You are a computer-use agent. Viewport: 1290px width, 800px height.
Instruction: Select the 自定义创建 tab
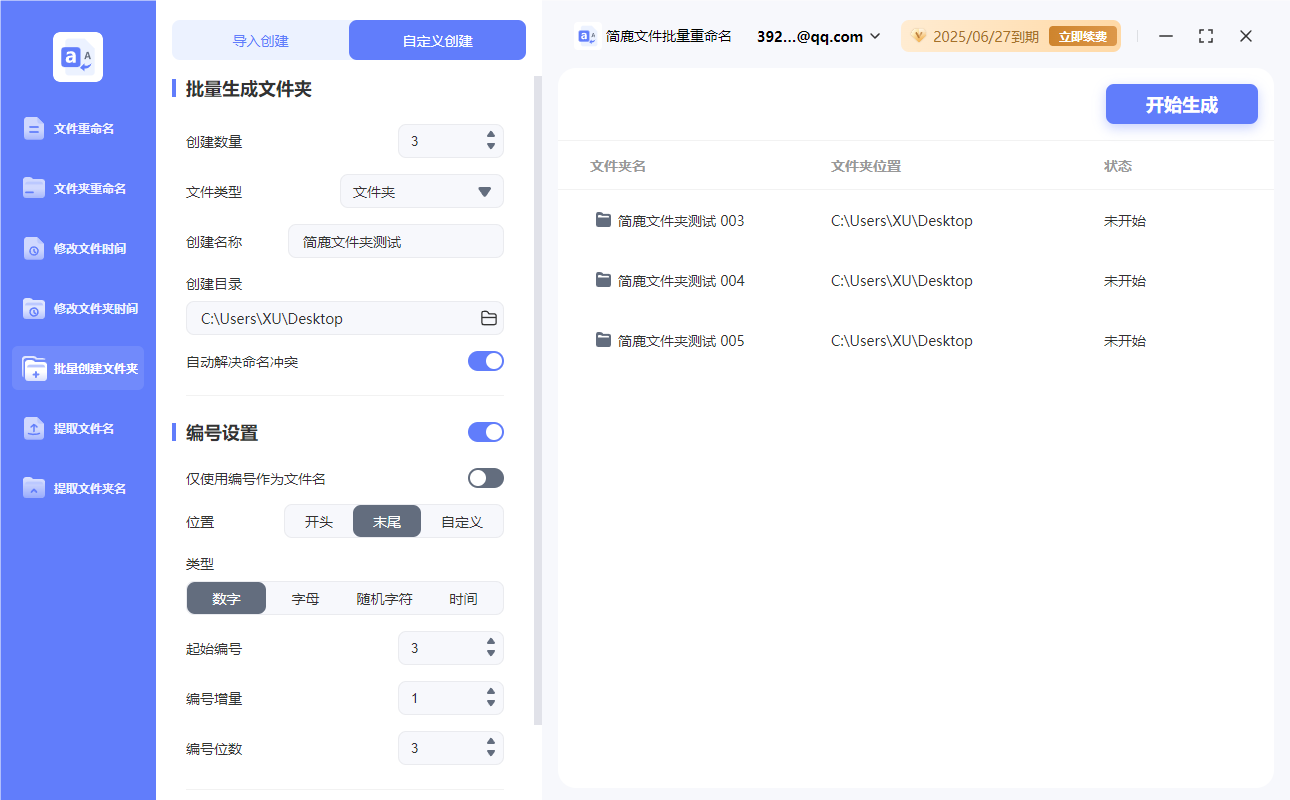click(x=437, y=39)
